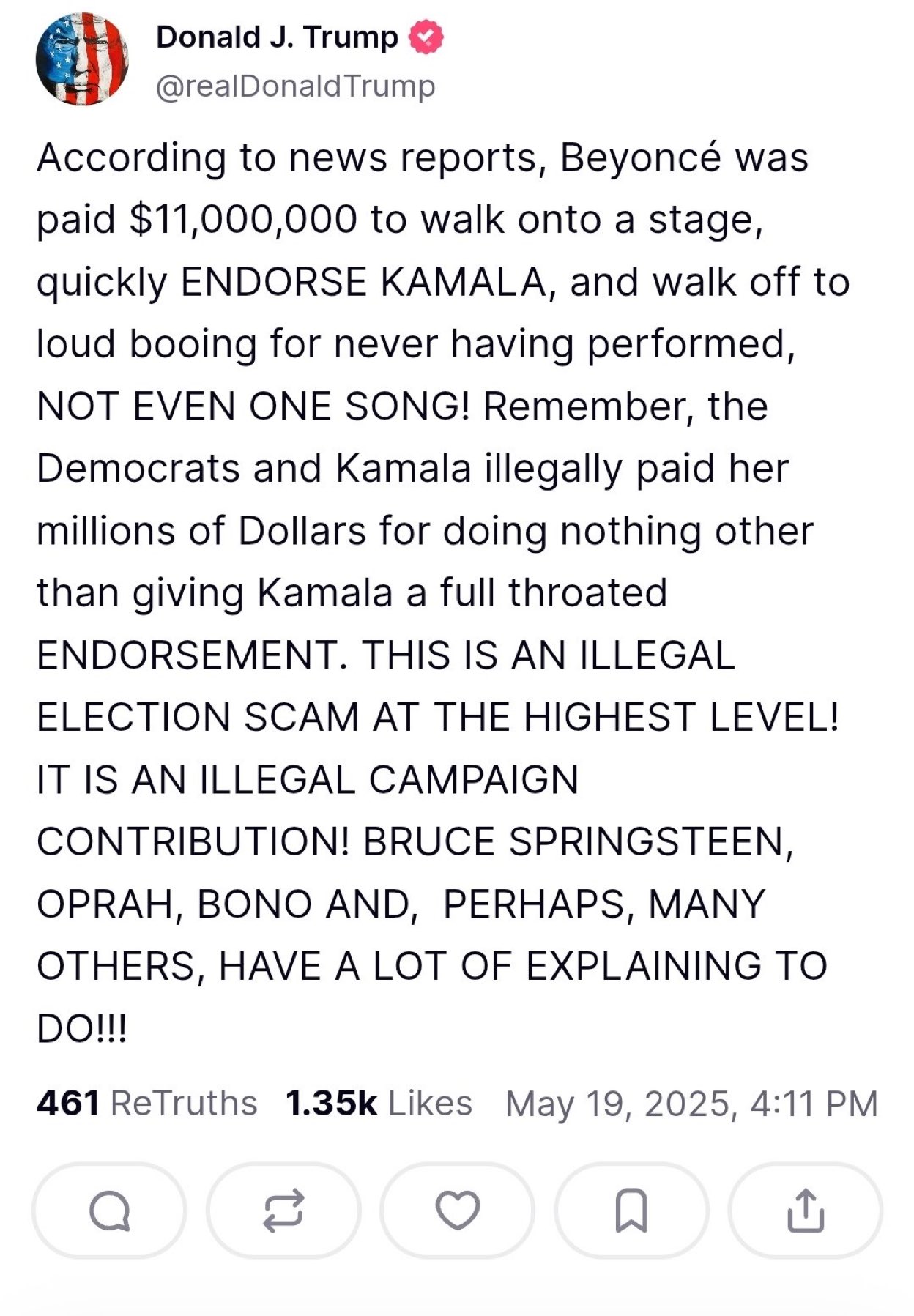Click the red verified badge
The height and width of the screenshot is (1316, 914).
click(x=426, y=37)
